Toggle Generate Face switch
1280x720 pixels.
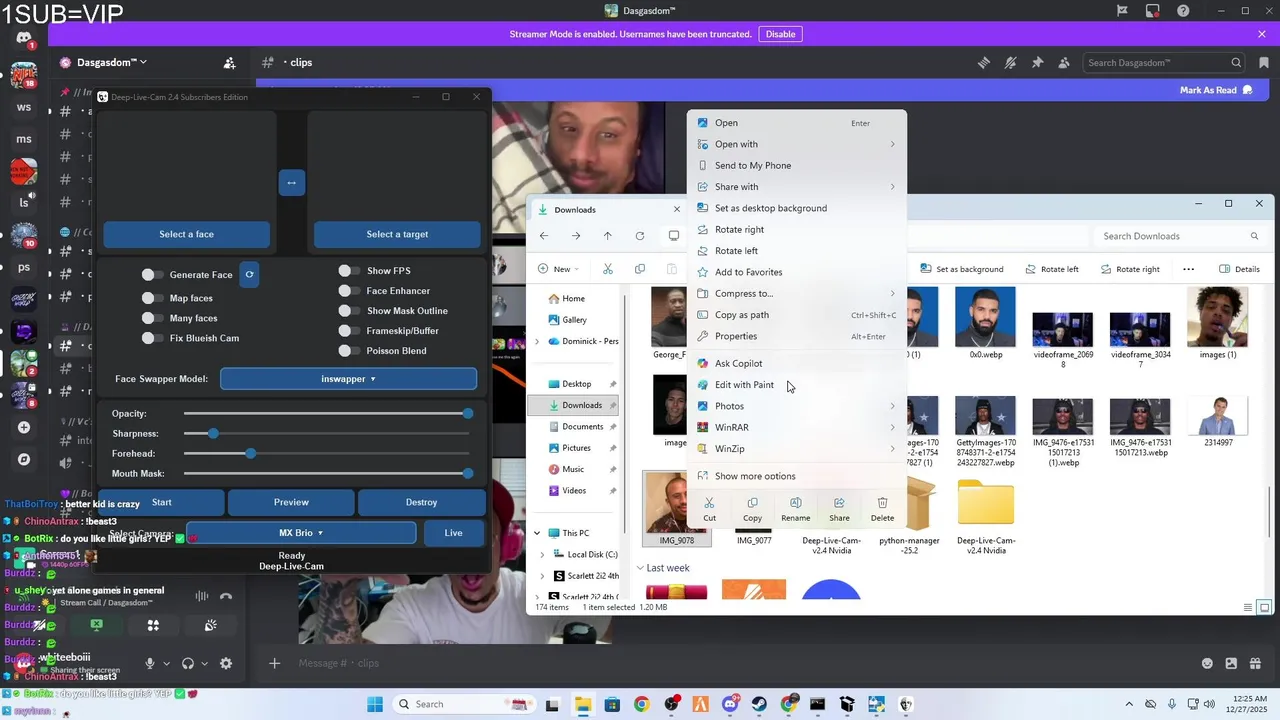[153, 274]
